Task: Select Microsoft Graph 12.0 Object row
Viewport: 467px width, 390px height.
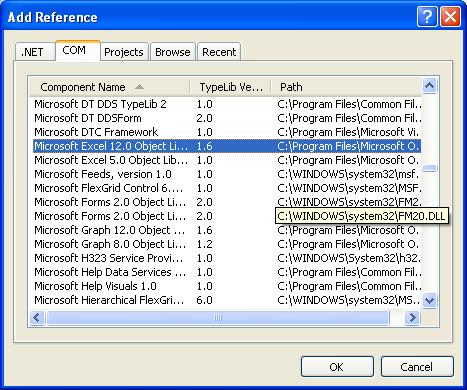Action: [x=227, y=230]
